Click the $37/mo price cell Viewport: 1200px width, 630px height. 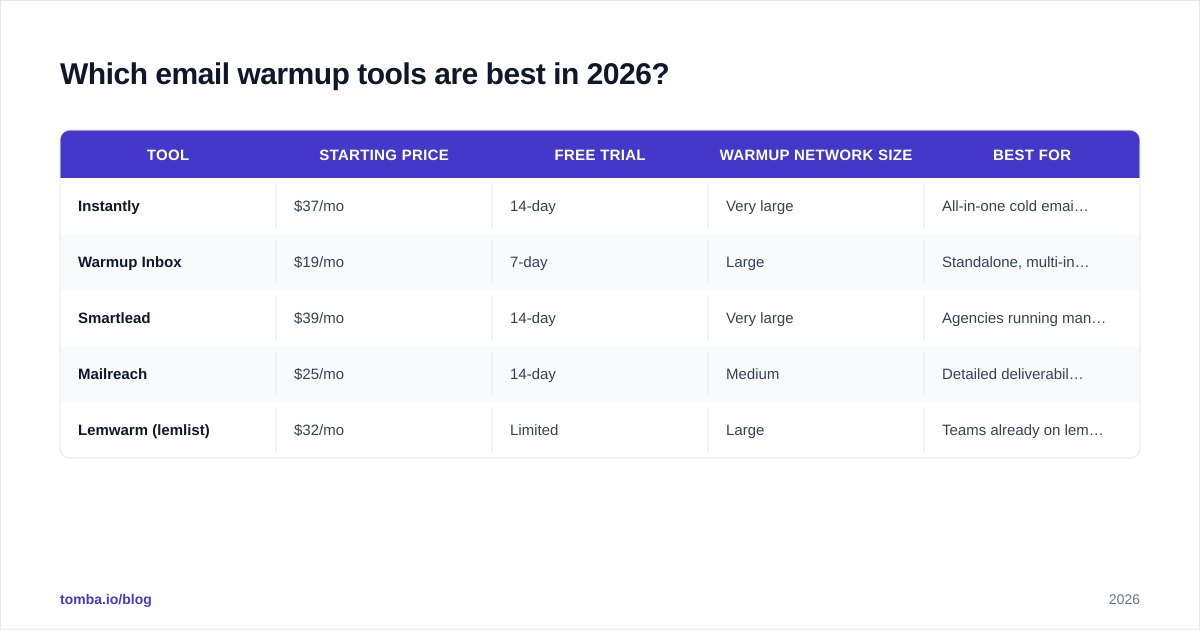click(384, 206)
